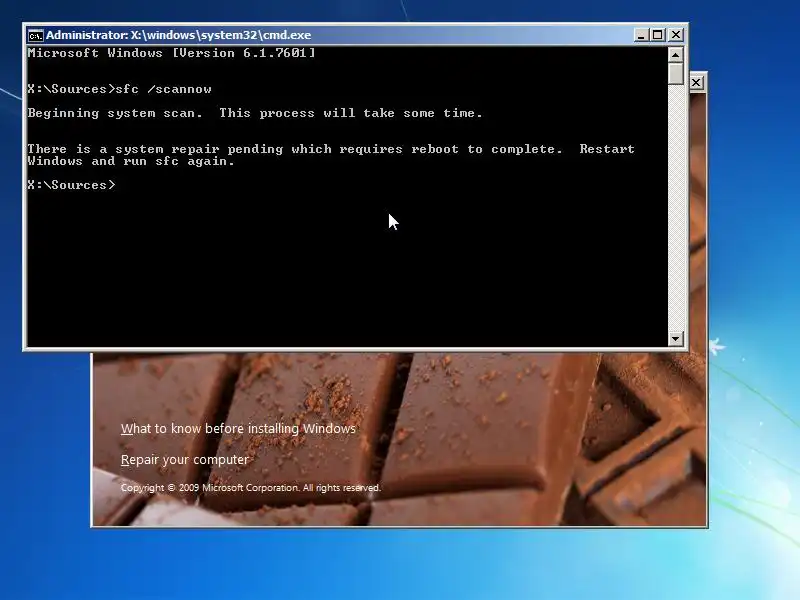This screenshot has height=600, width=800.
Task: Minimize the Administrator cmd.exe window
Action: [x=641, y=35]
